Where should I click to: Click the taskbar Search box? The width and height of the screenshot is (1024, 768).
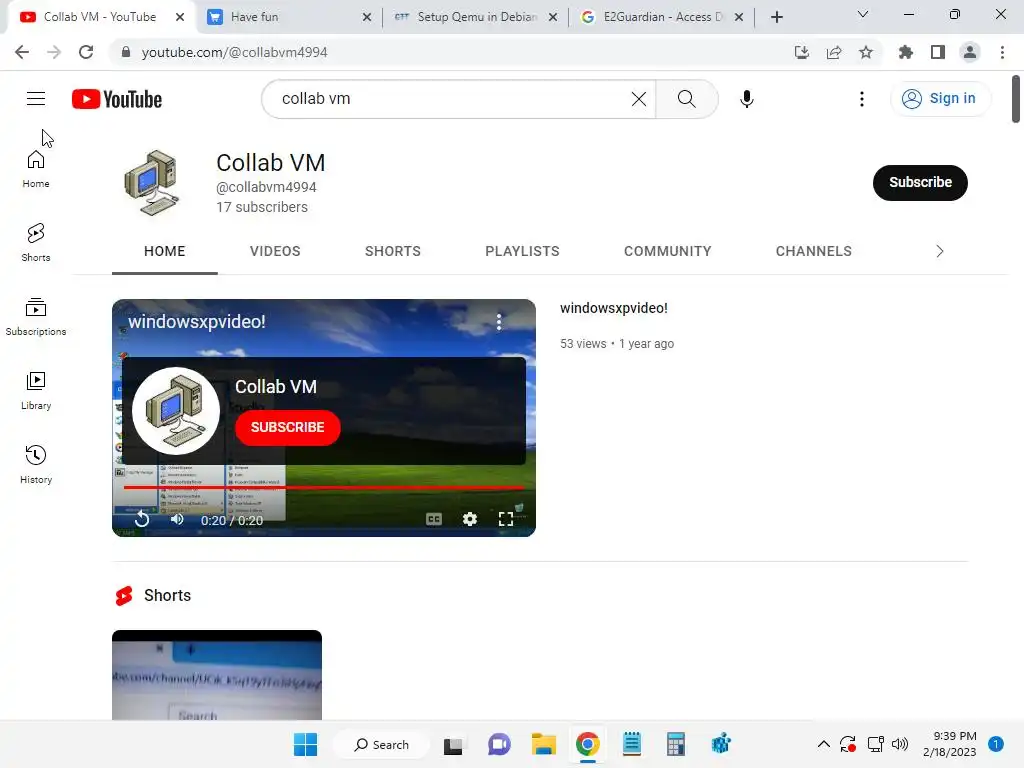point(381,744)
